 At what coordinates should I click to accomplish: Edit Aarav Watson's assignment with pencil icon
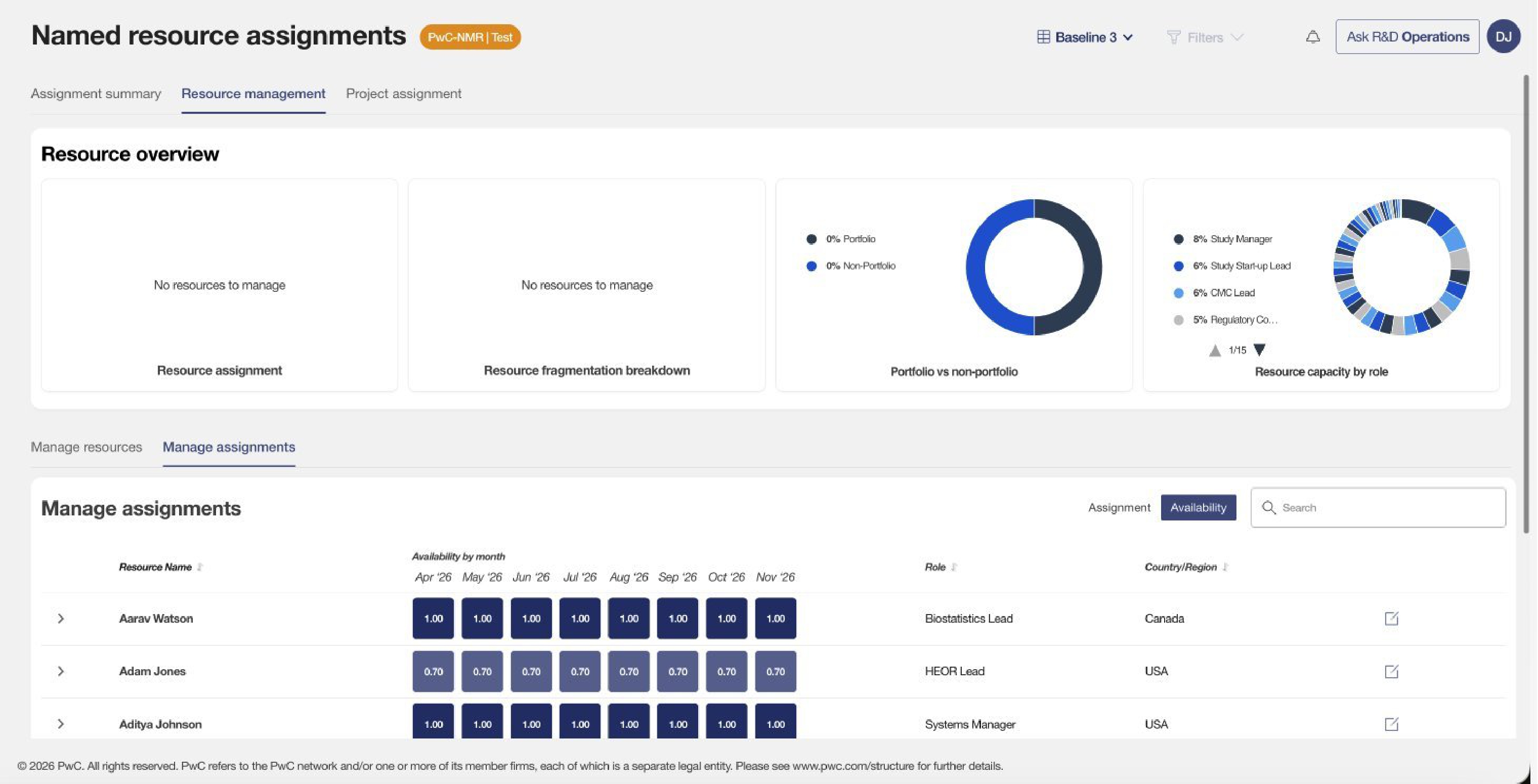point(1391,619)
